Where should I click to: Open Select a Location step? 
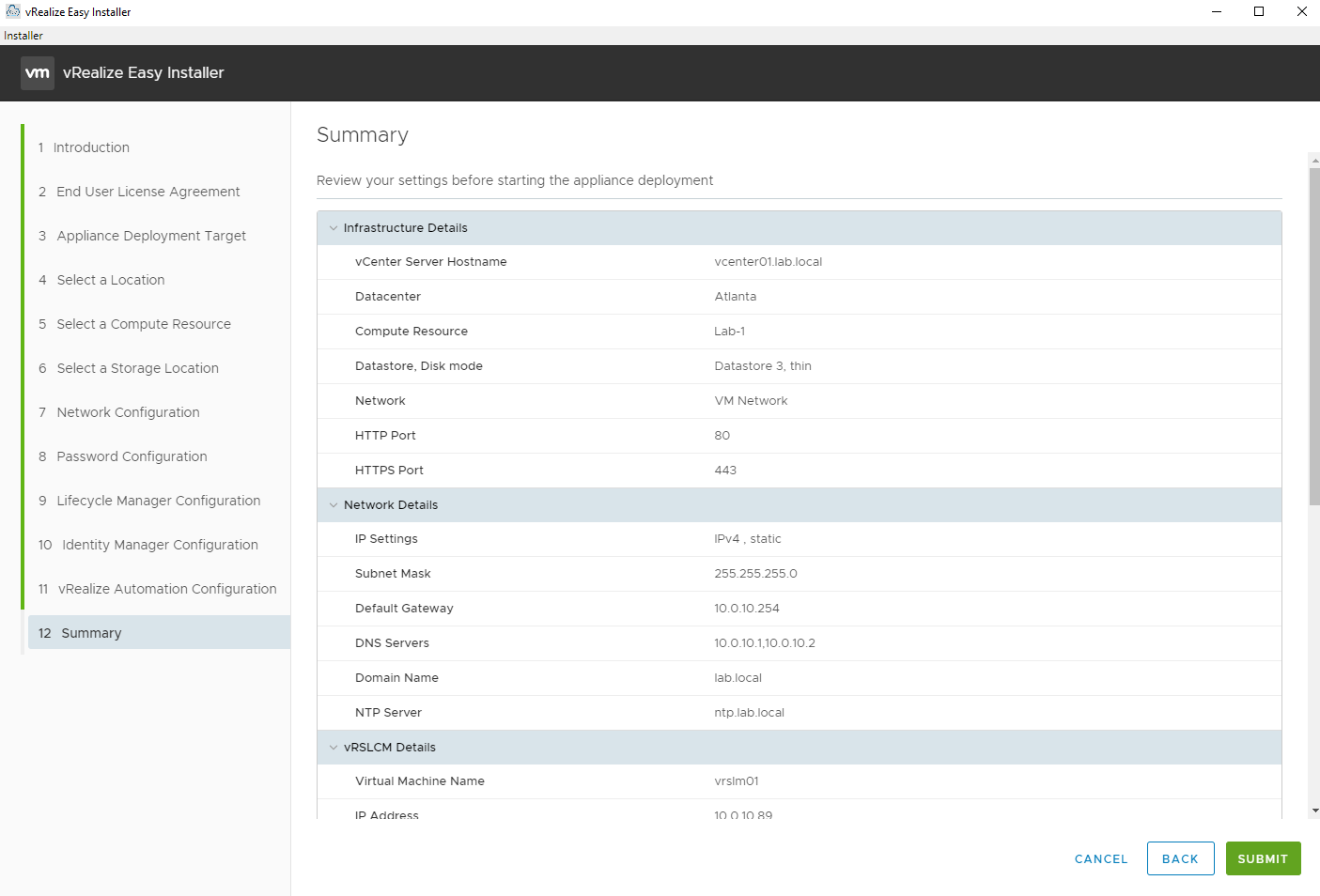click(101, 280)
